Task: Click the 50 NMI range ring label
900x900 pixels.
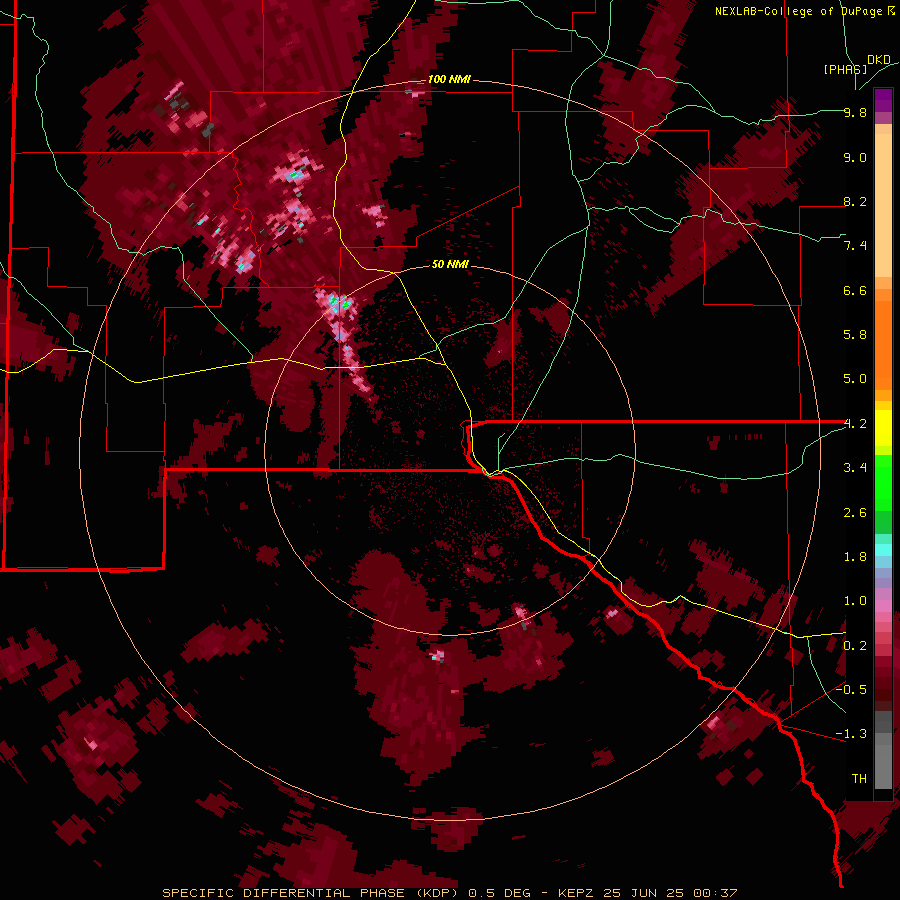Action: point(451,265)
